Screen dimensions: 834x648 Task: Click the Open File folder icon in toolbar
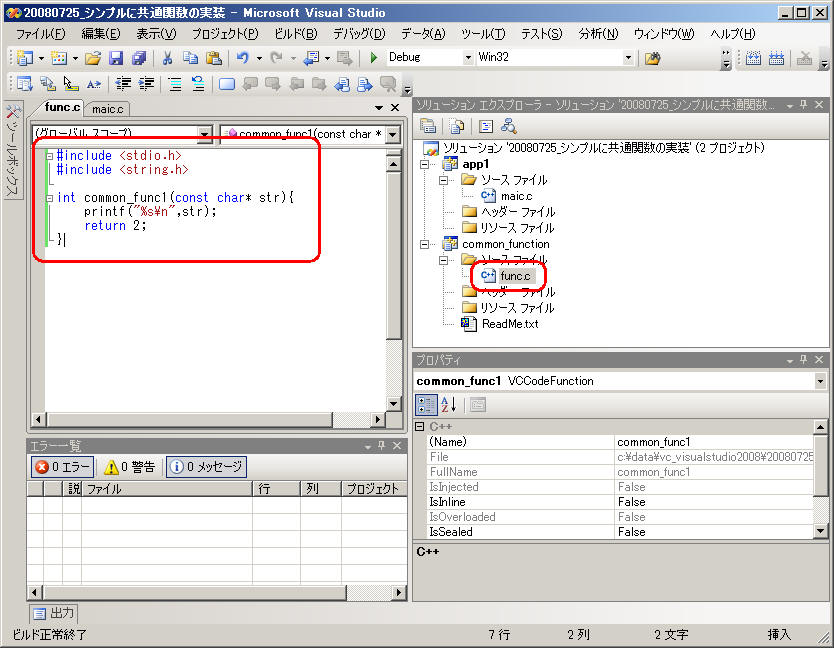[92, 58]
